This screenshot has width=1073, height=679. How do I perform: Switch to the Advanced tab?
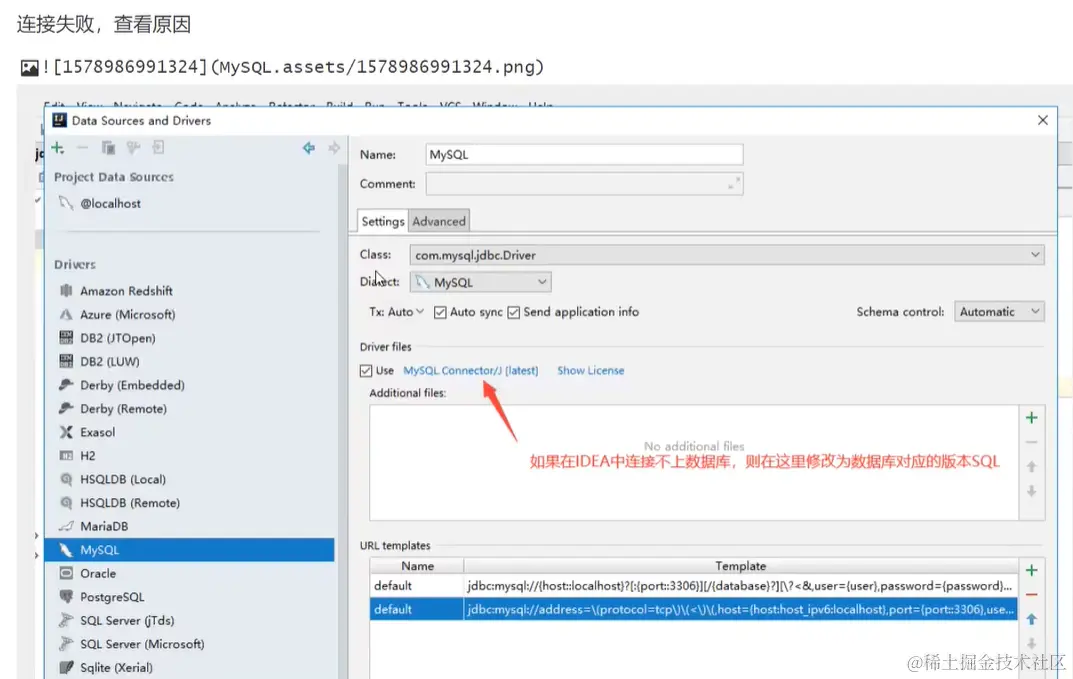pos(439,221)
